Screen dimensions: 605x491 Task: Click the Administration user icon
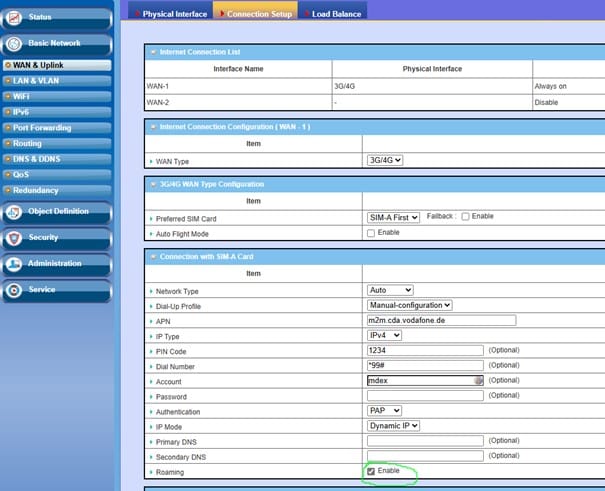click(14, 264)
